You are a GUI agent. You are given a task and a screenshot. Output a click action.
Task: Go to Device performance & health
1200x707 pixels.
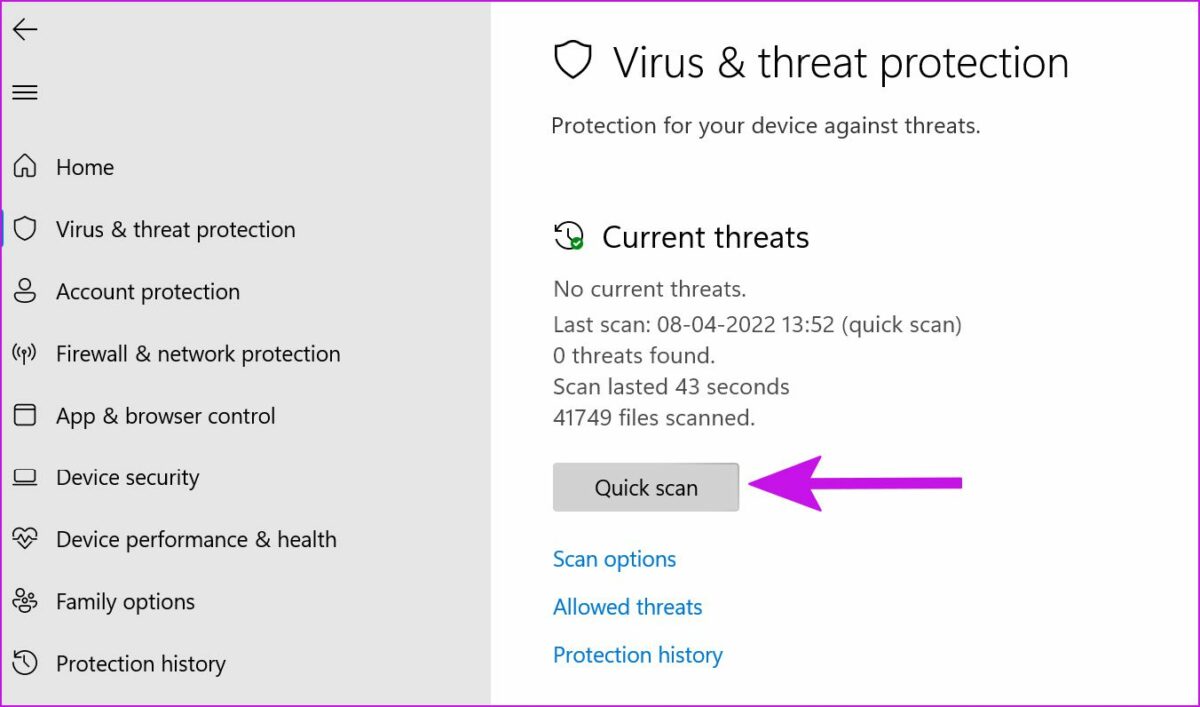(x=196, y=539)
